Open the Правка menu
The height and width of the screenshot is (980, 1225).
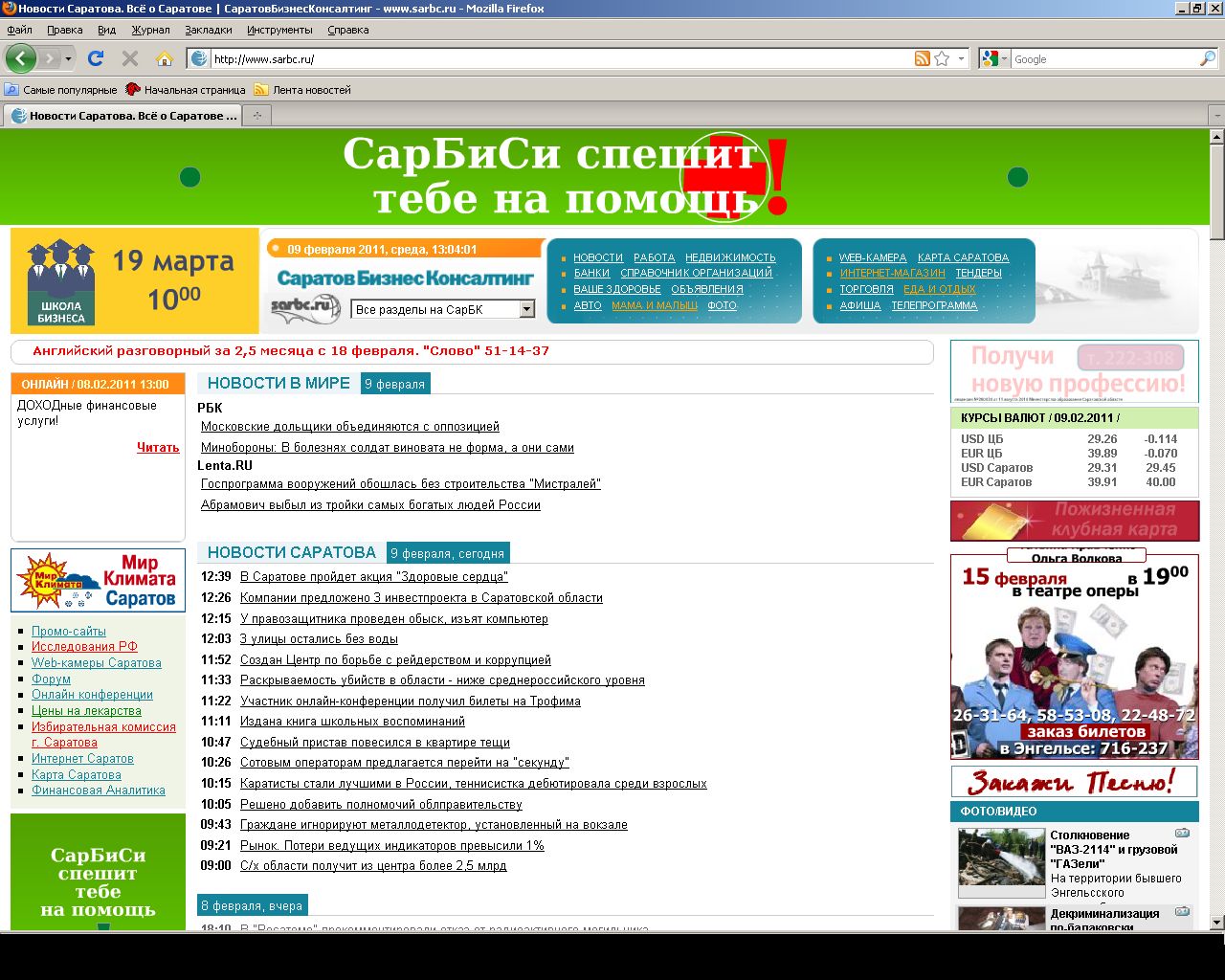[65, 30]
